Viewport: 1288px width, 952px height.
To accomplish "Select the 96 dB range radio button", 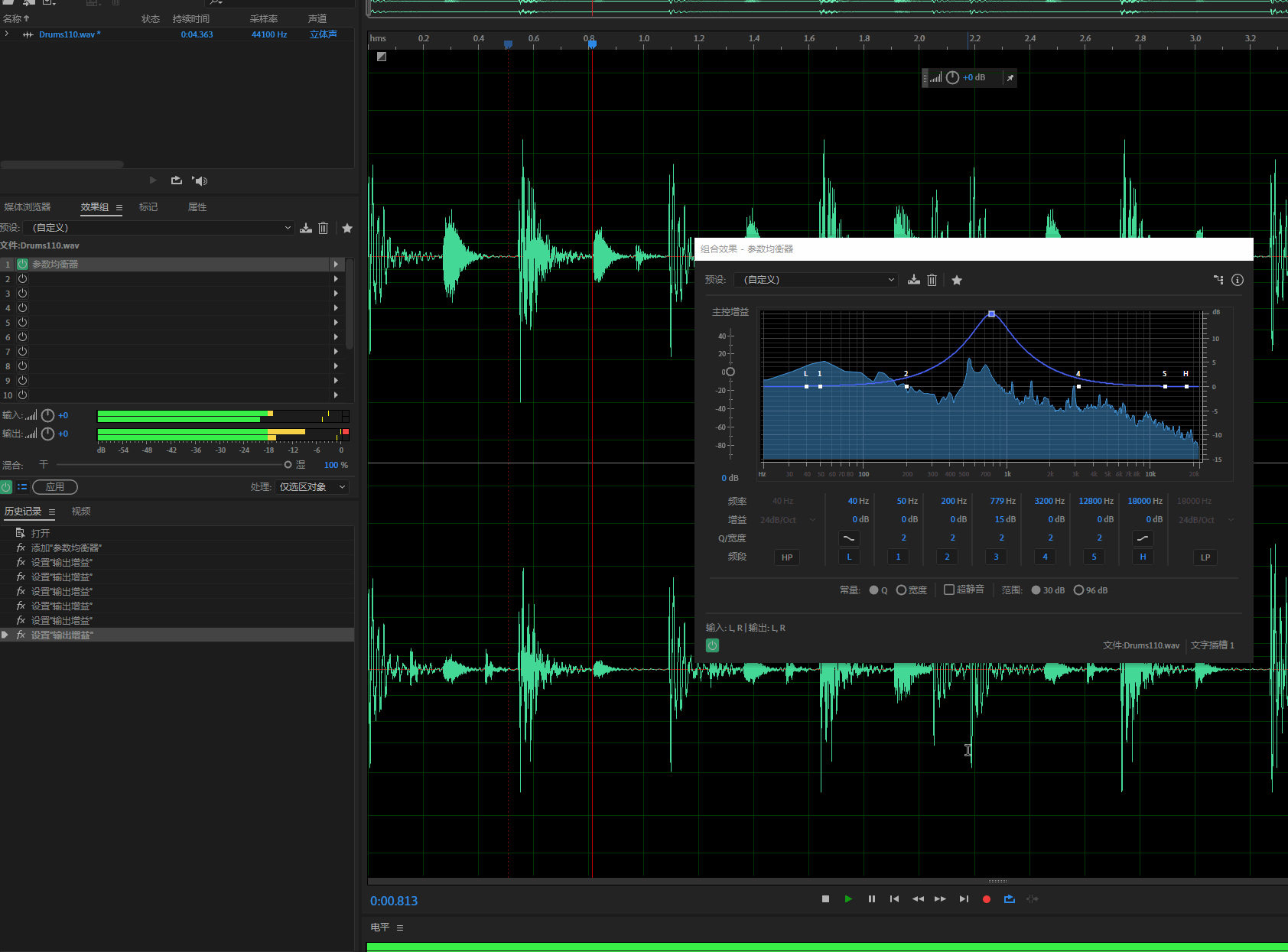I will click(x=1078, y=590).
